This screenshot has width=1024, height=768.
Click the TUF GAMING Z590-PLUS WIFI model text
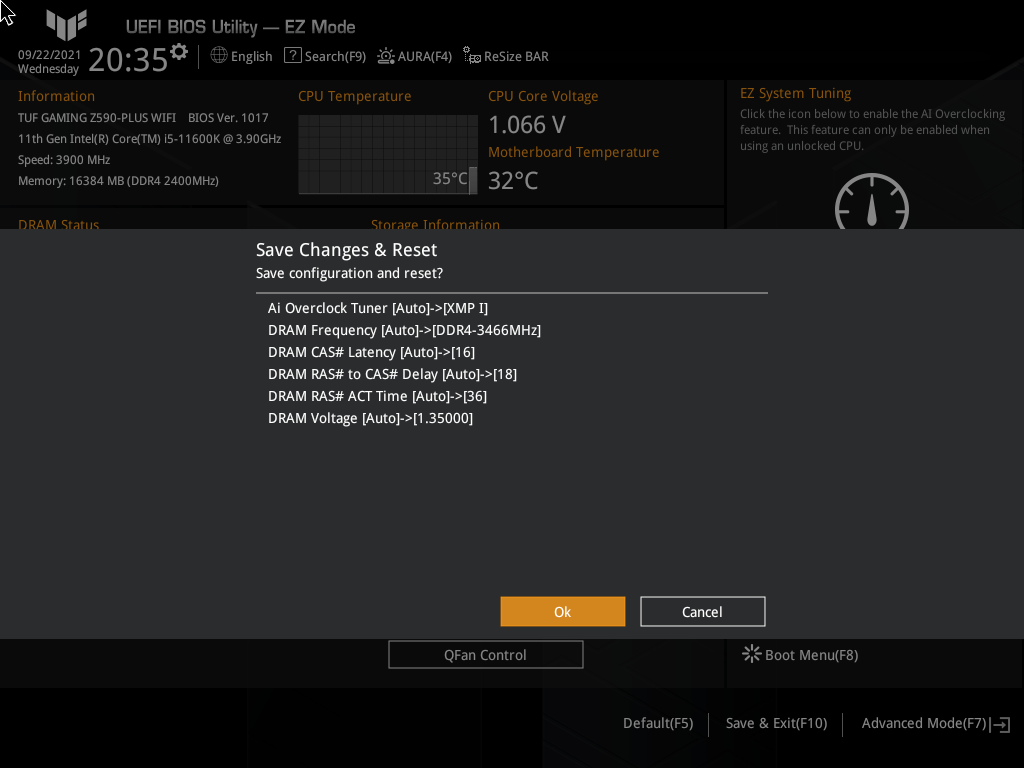click(x=97, y=118)
